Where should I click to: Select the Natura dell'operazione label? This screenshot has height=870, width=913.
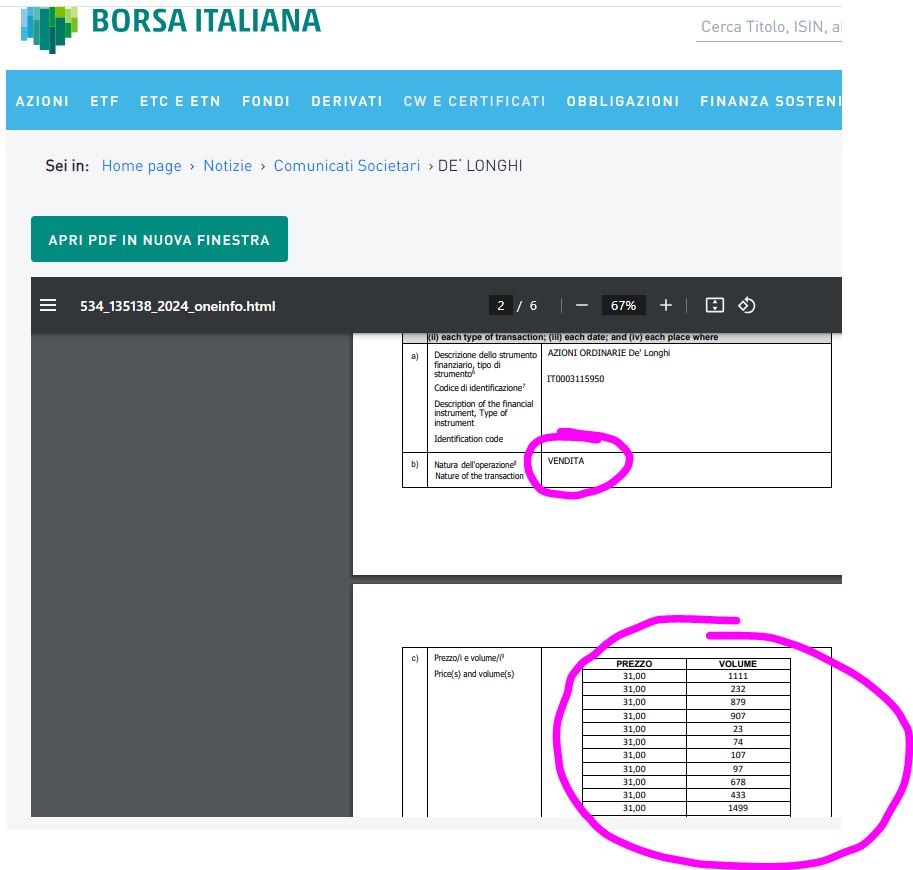475,465
